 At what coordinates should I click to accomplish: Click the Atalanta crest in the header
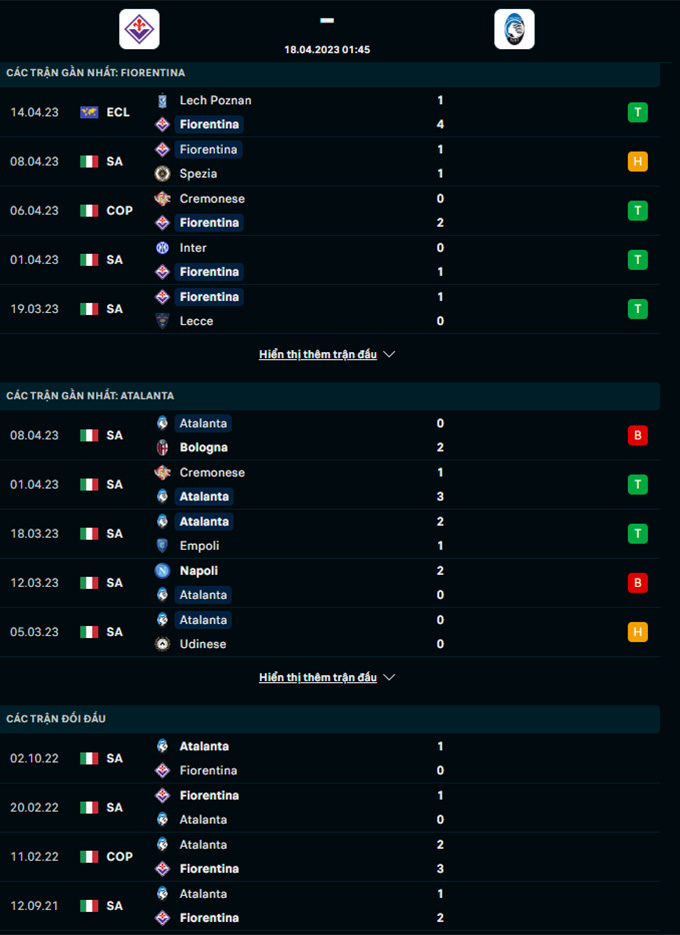coord(514,29)
